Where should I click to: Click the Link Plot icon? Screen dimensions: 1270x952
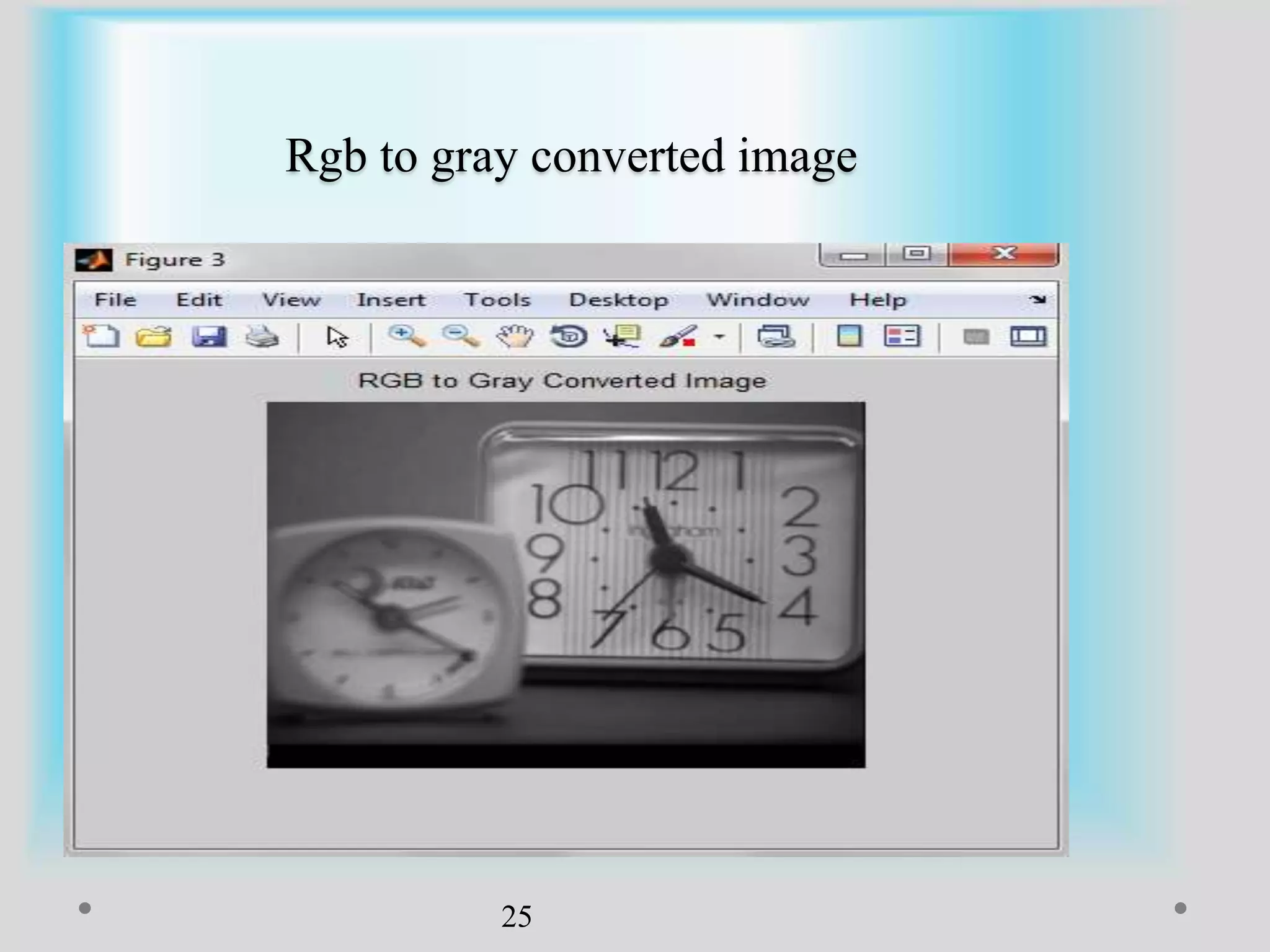coord(776,337)
